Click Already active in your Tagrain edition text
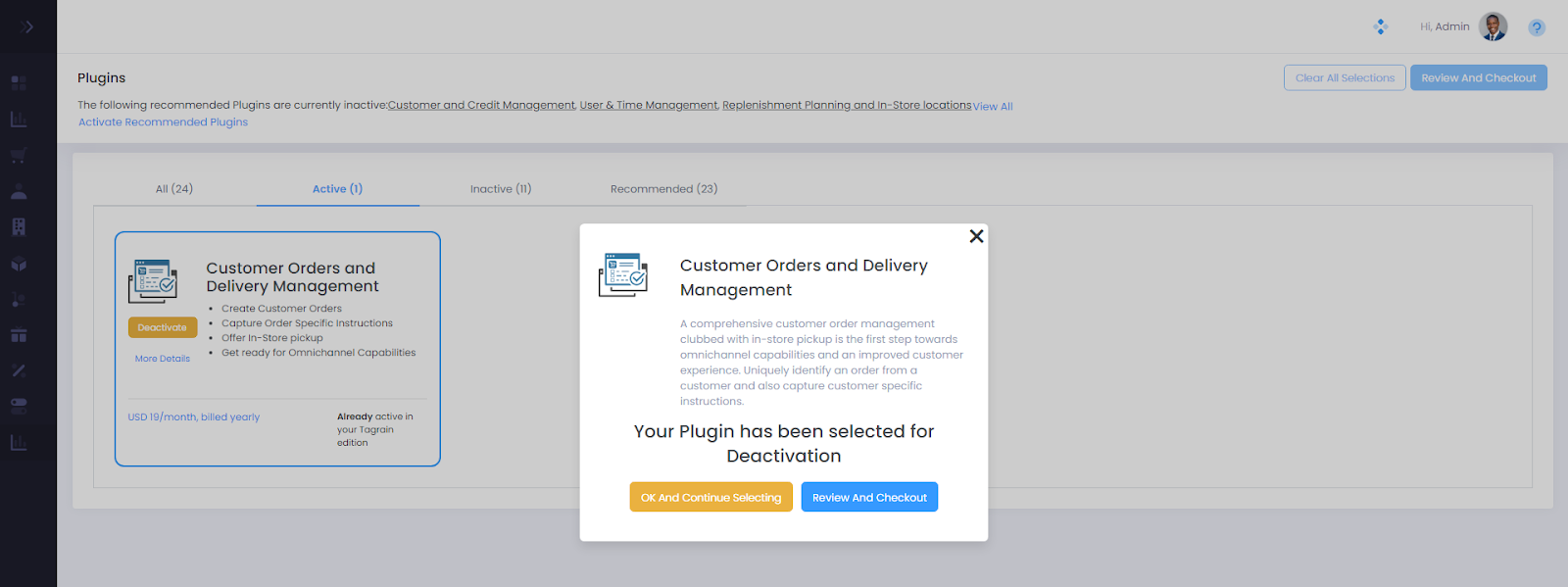This screenshot has height=587, width=1568. (x=375, y=429)
